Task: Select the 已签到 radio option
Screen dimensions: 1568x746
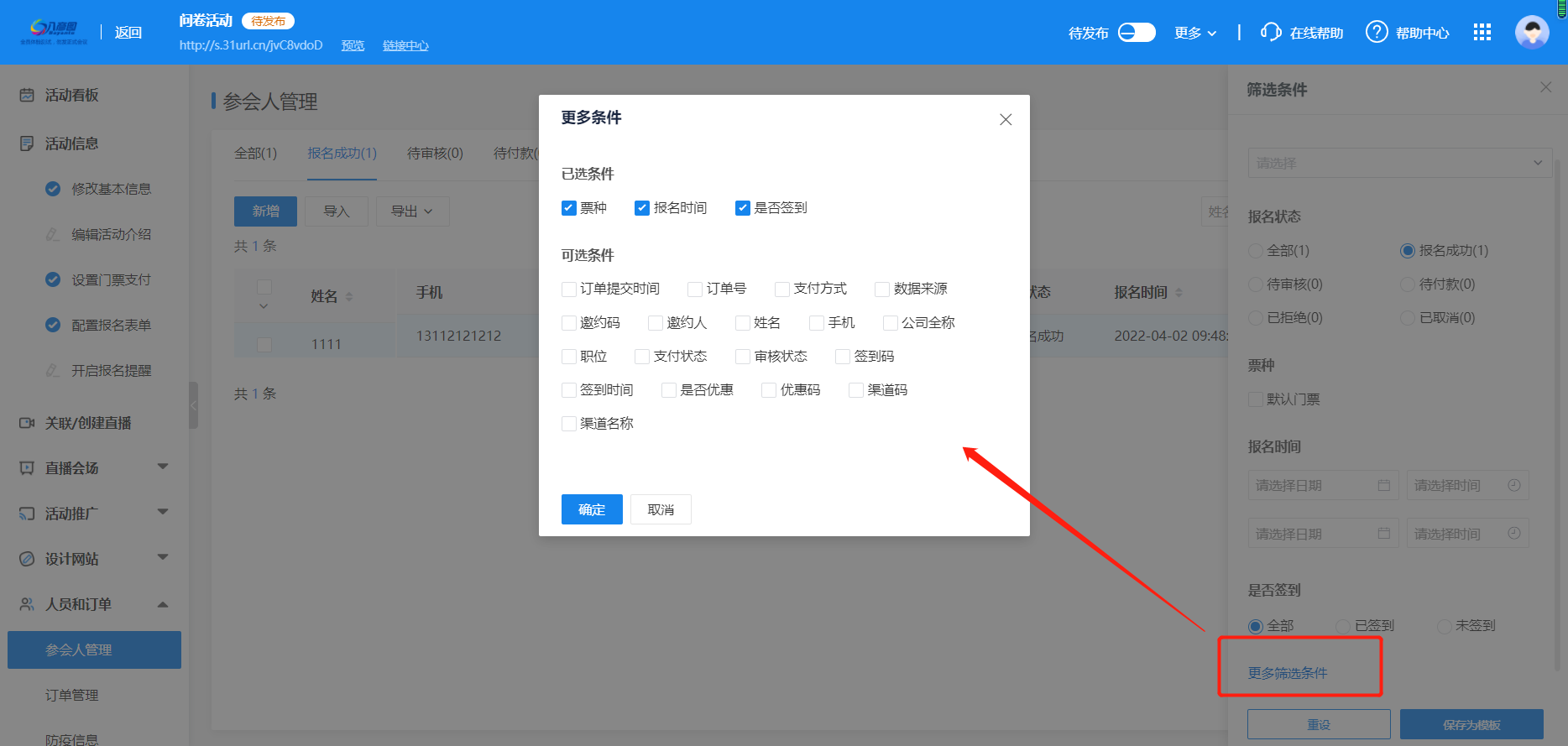Action: click(x=1343, y=626)
